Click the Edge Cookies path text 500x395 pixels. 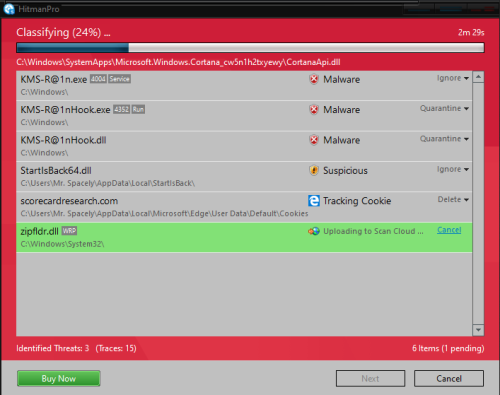pyautogui.click(x=164, y=214)
